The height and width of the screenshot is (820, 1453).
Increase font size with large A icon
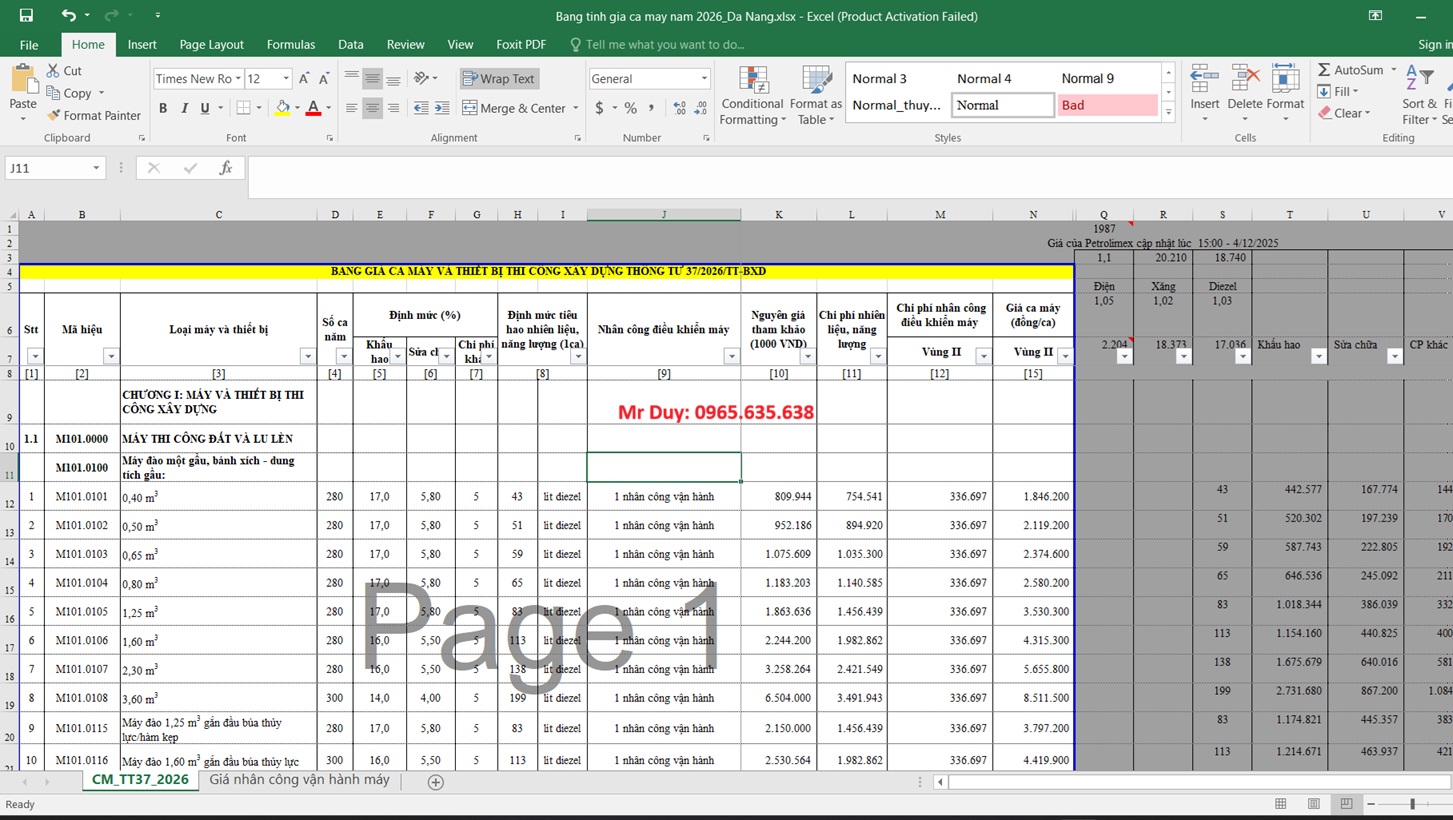pyautogui.click(x=303, y=78)
